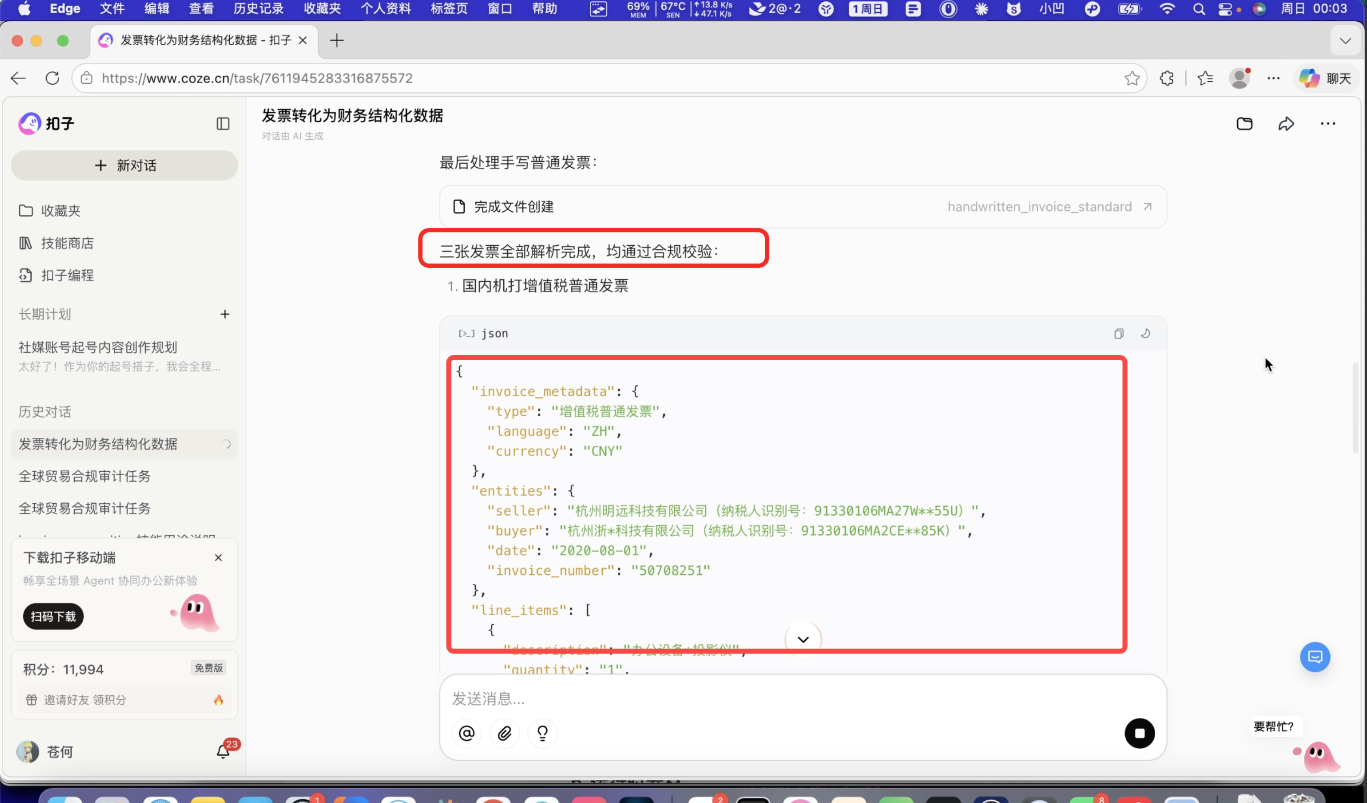Open 收藏夹 in the sidebar

(125, 211)
